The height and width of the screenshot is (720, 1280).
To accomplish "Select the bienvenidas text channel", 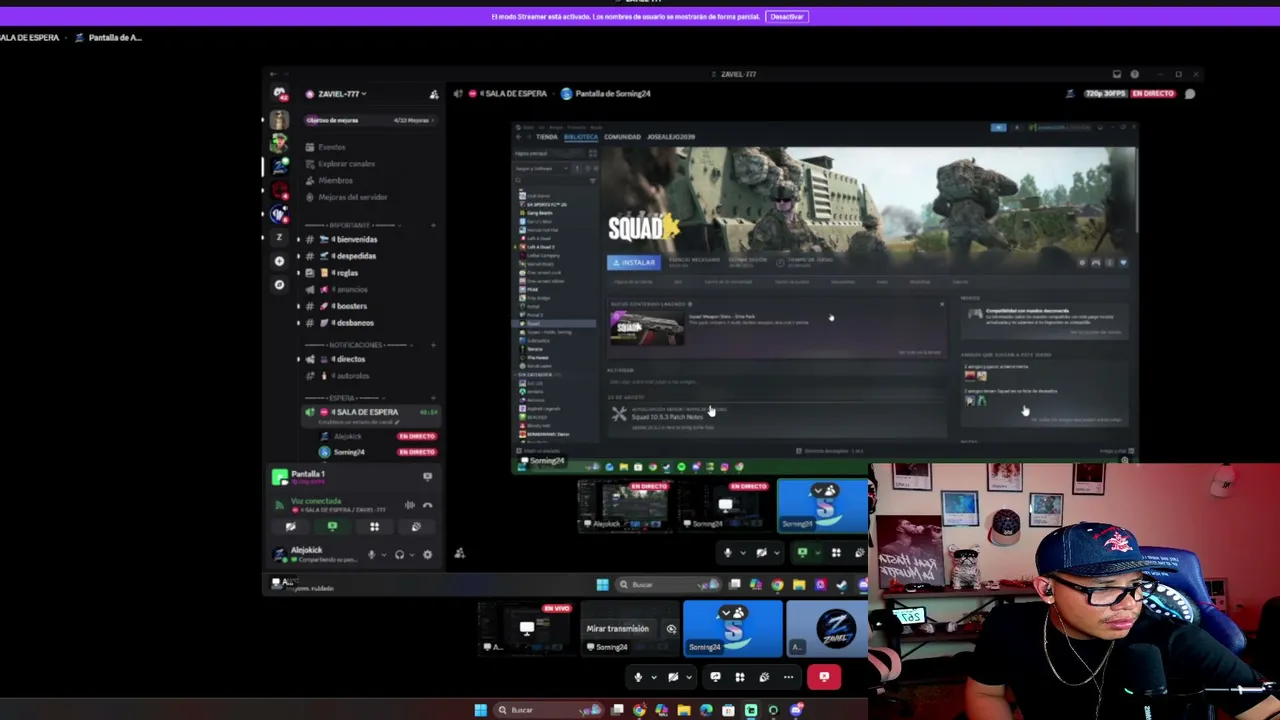I will click(355, 240).
